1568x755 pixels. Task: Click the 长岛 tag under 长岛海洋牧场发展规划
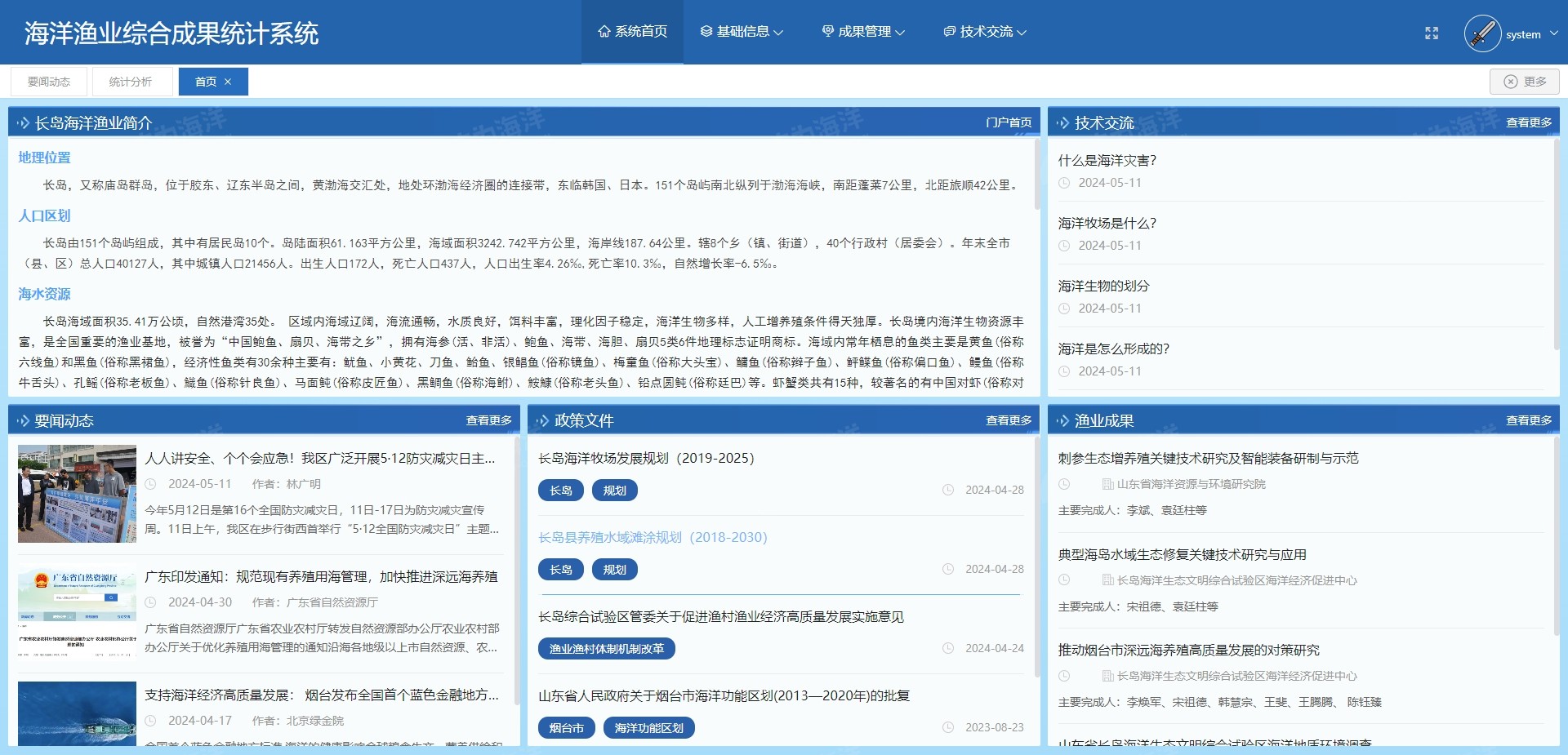(x=560, y=490)
